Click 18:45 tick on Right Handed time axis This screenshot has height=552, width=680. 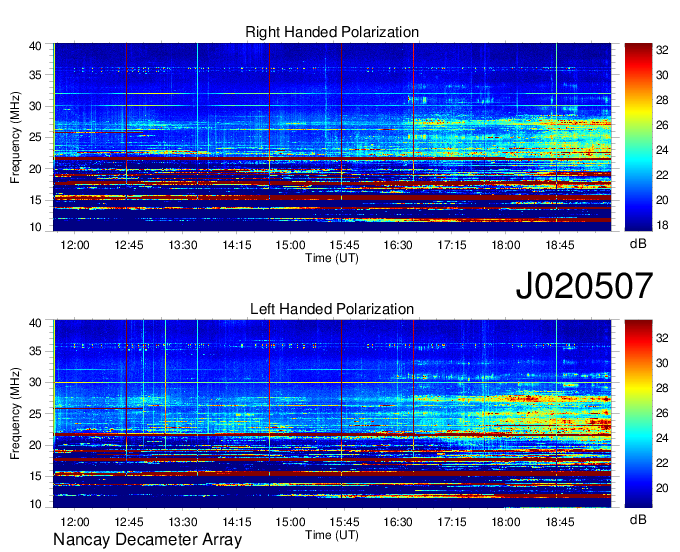(559, 245)
